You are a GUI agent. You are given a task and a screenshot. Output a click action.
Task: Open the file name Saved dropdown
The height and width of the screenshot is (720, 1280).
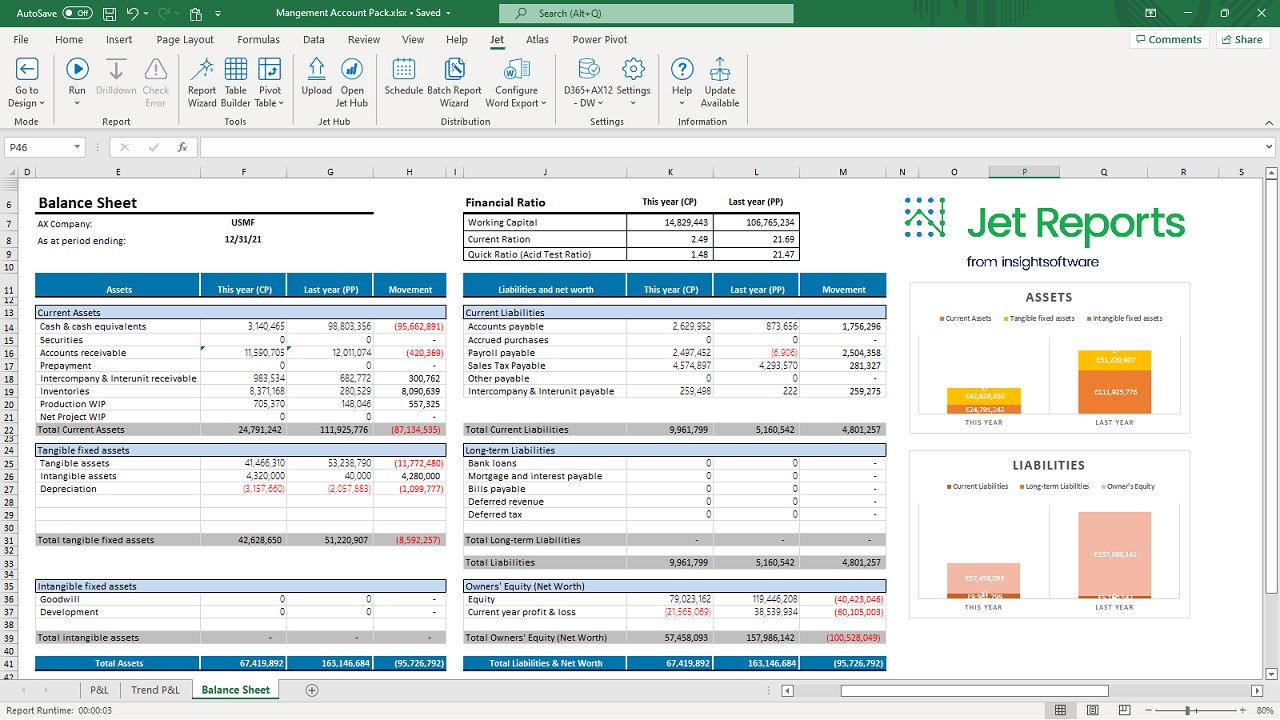[x=448, y=13]
